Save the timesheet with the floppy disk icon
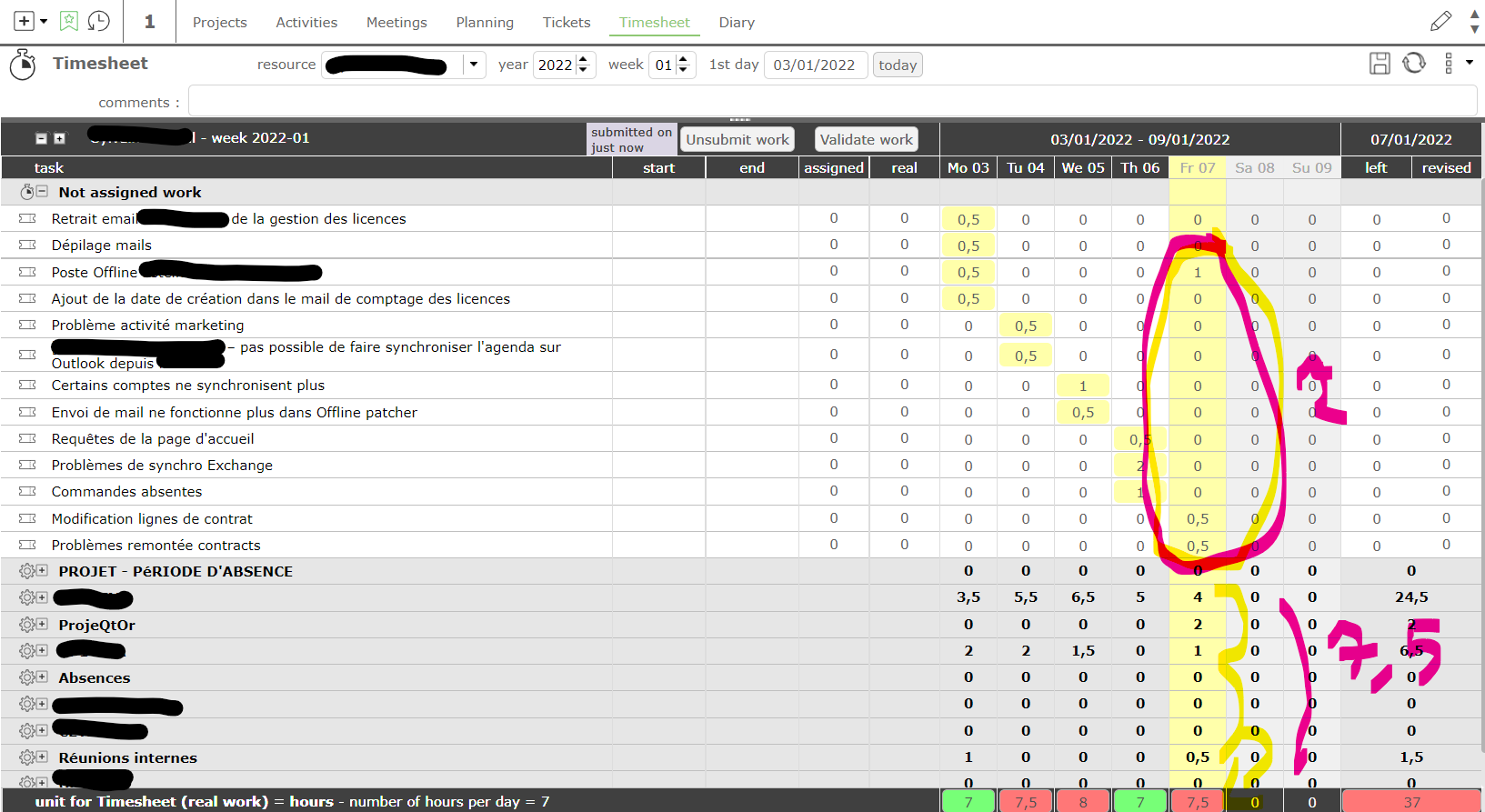1485x812 pixels. pyautogui.click(x=1380, y=64)
